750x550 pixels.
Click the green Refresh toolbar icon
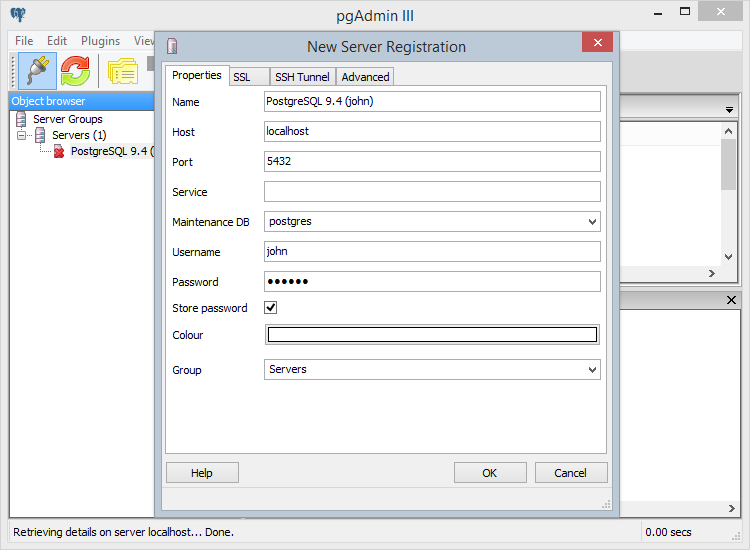(x=76, y=71)
